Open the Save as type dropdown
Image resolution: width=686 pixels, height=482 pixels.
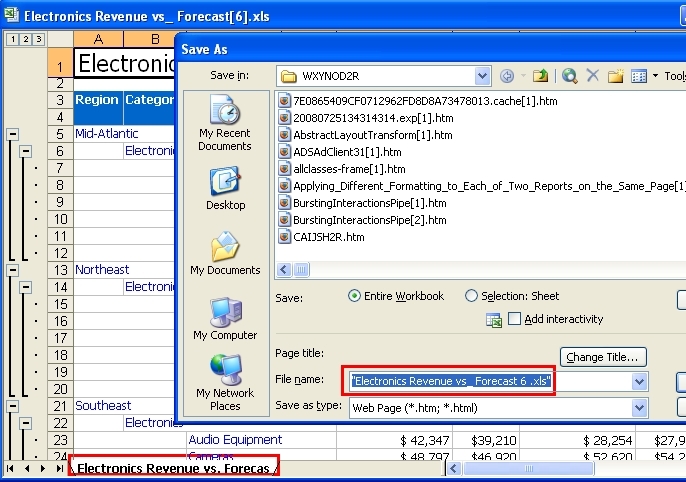[639, 408]
